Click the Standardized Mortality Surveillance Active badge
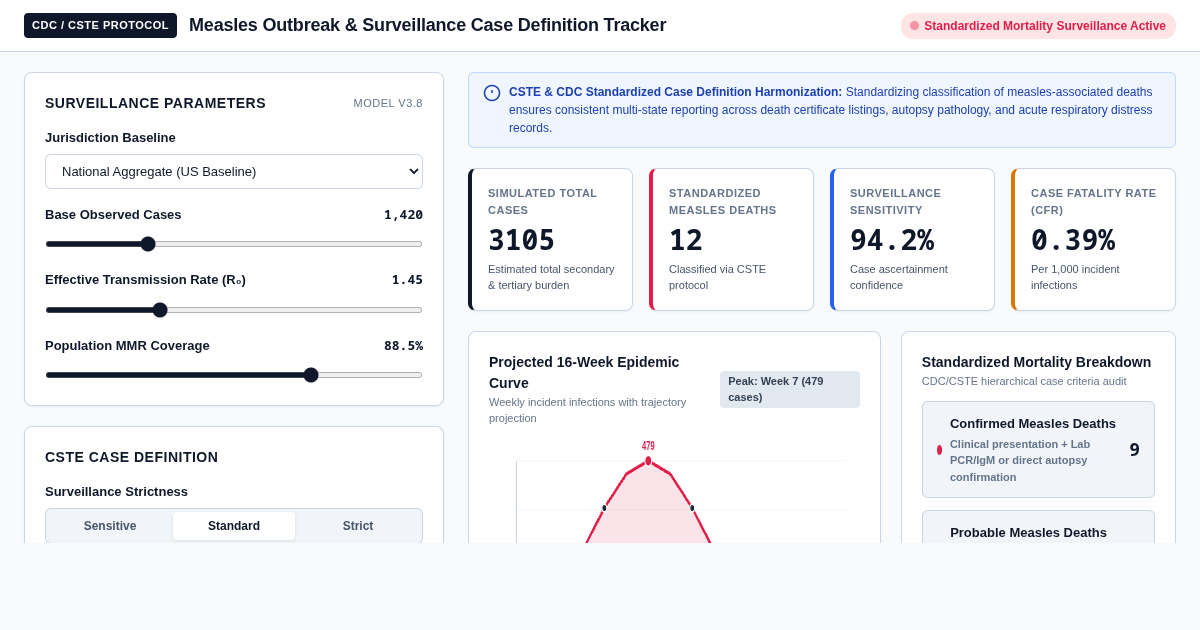This screenshot has height=630, width=1200. pos(1038,26)
